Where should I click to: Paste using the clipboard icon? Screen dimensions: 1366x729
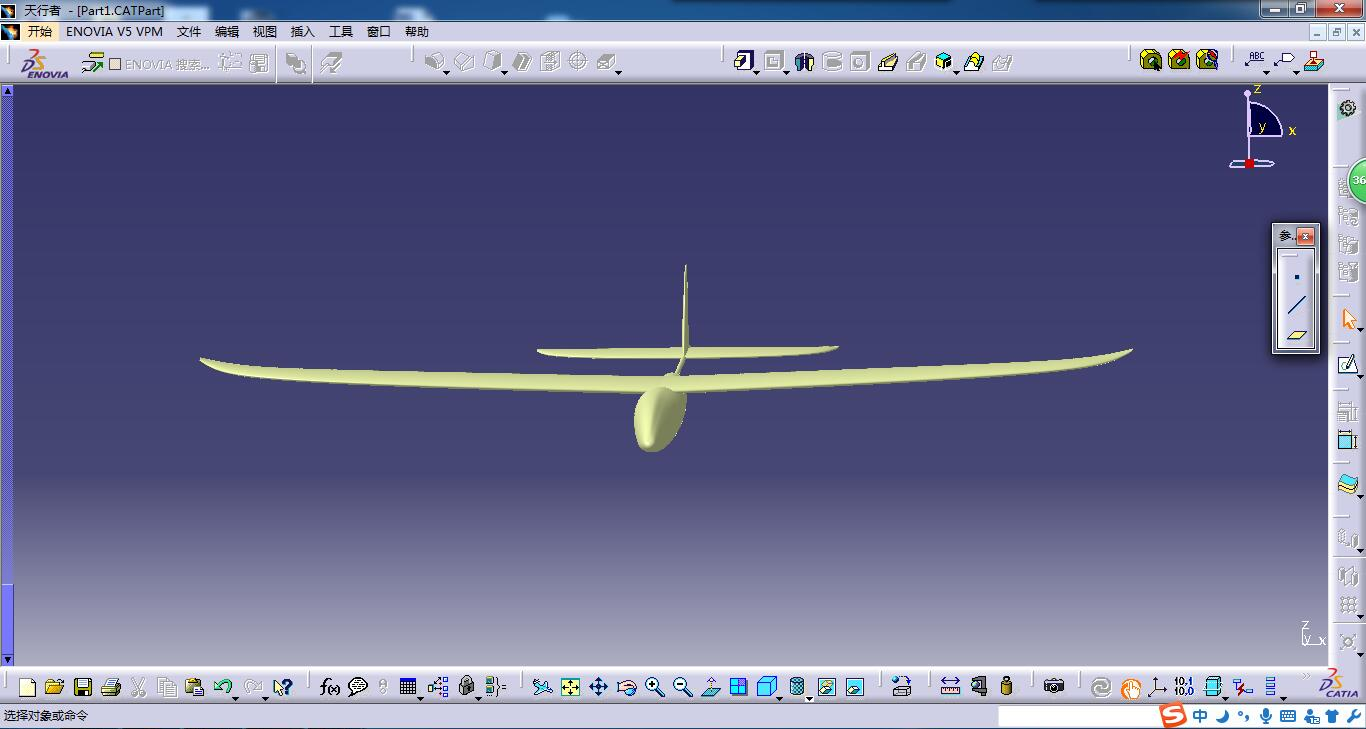pyautogui.click(x=195, y=687)
